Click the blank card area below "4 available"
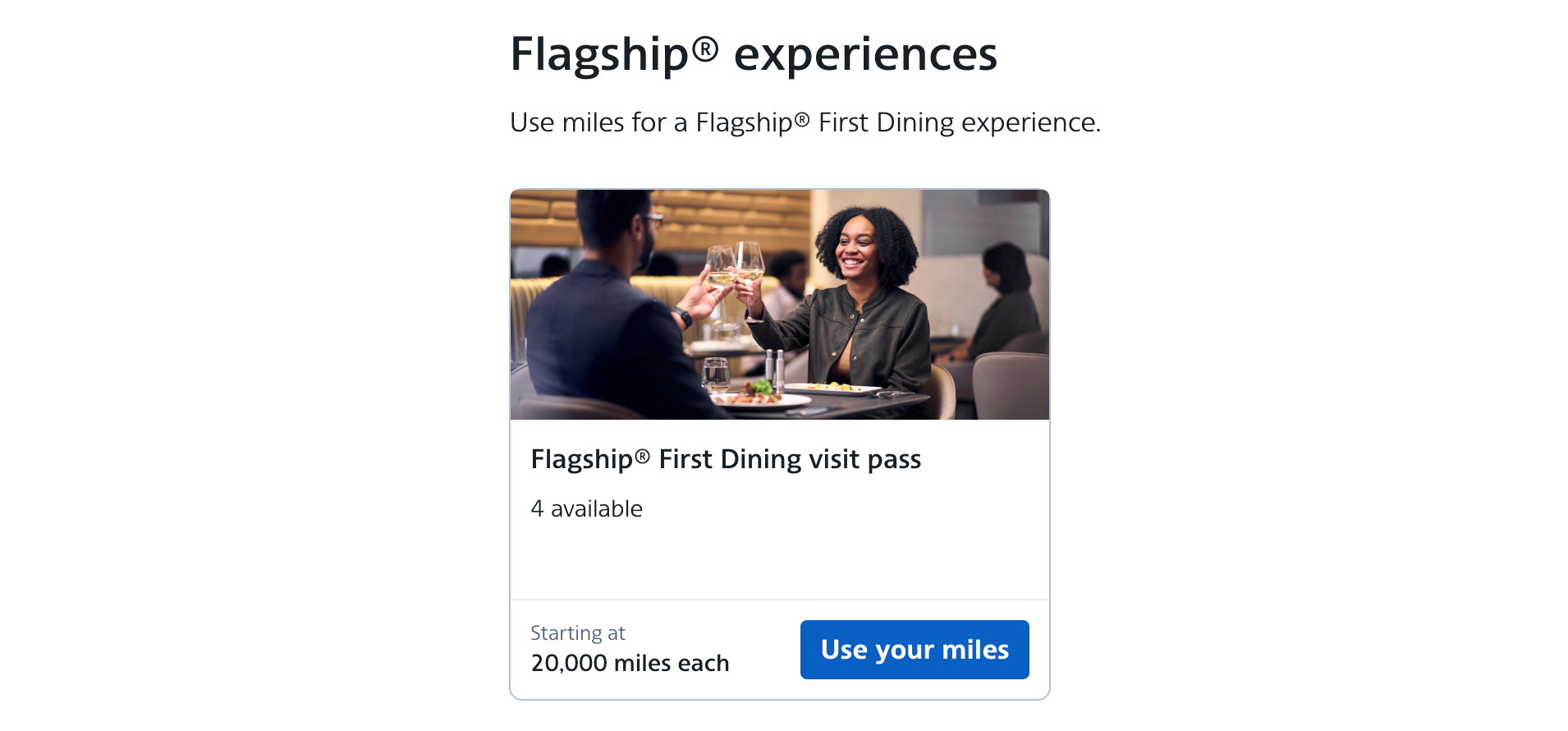Screen dimensions: 1568x731 point(779,560)
